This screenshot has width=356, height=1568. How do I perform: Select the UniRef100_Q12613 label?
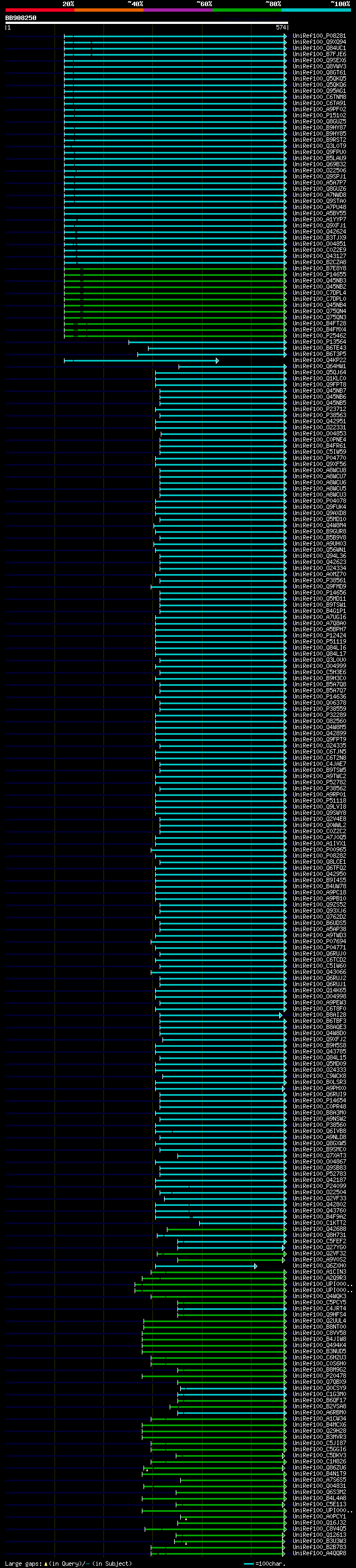click(319, 1535)
